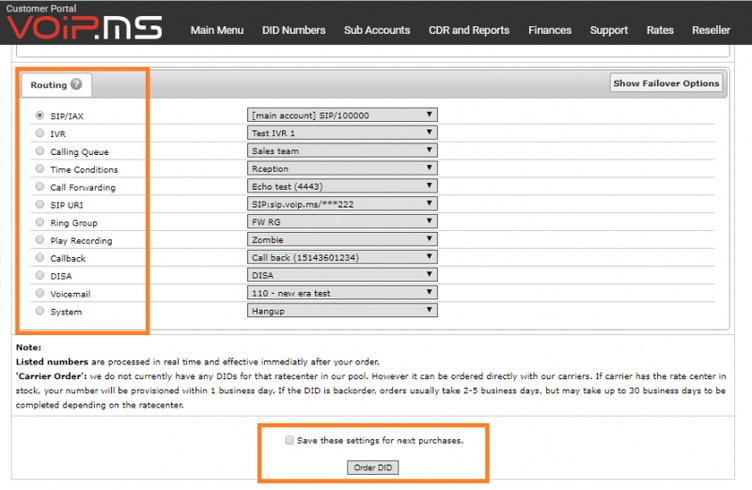
Task: Pick the Ring Group radio button
Action: click(40, 222)
